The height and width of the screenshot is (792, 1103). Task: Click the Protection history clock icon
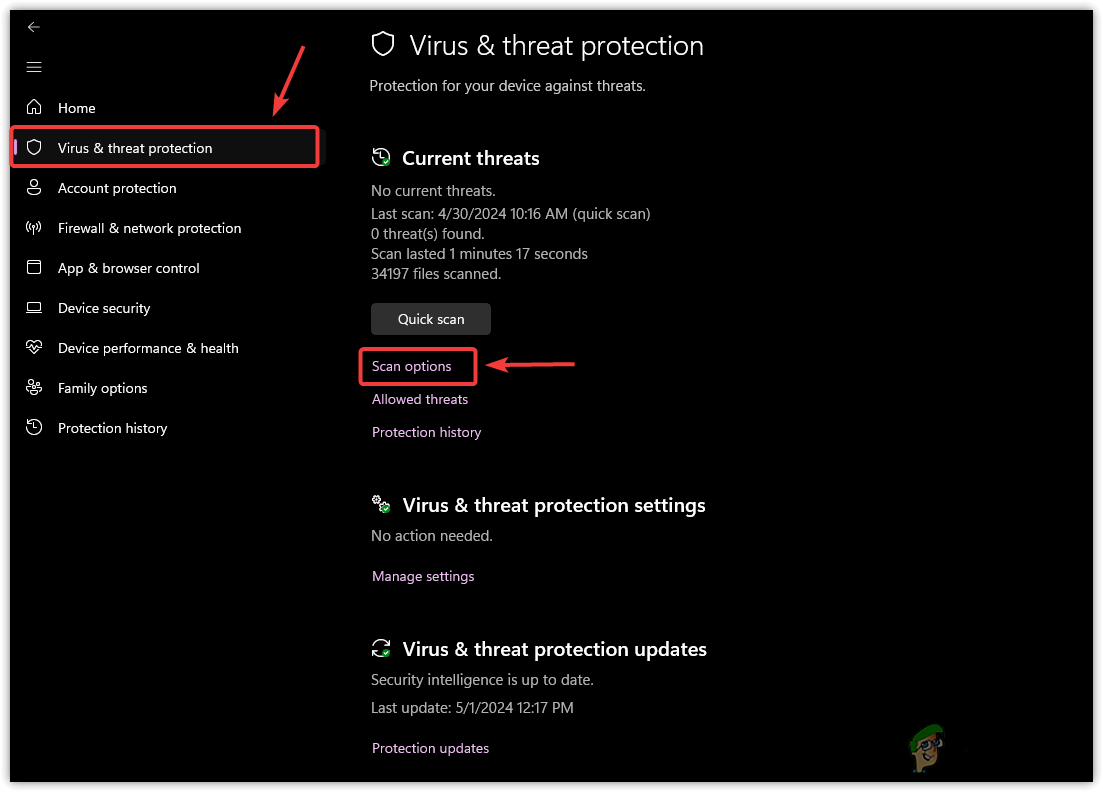34,428
